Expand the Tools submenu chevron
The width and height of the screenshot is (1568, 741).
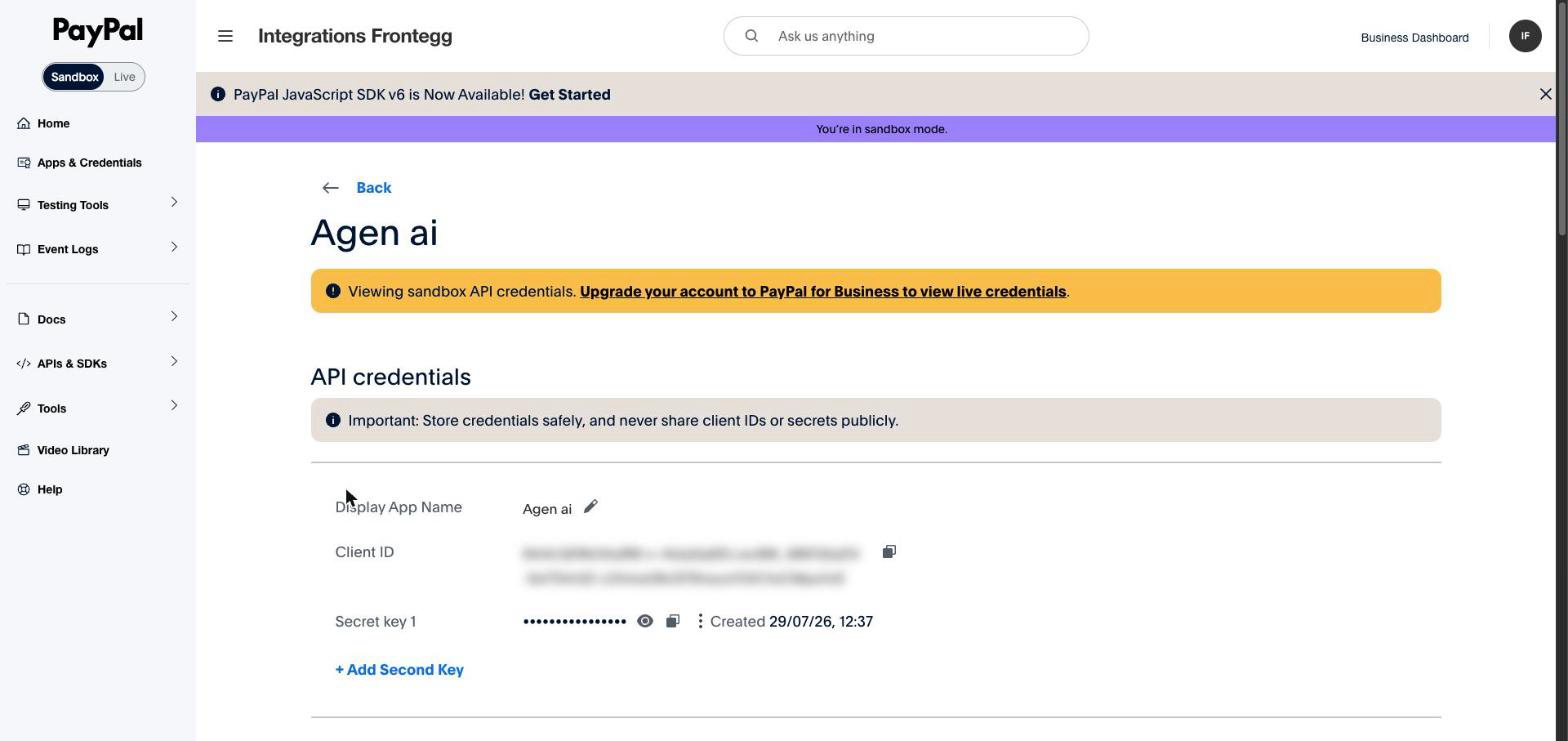tap(174, 406)
